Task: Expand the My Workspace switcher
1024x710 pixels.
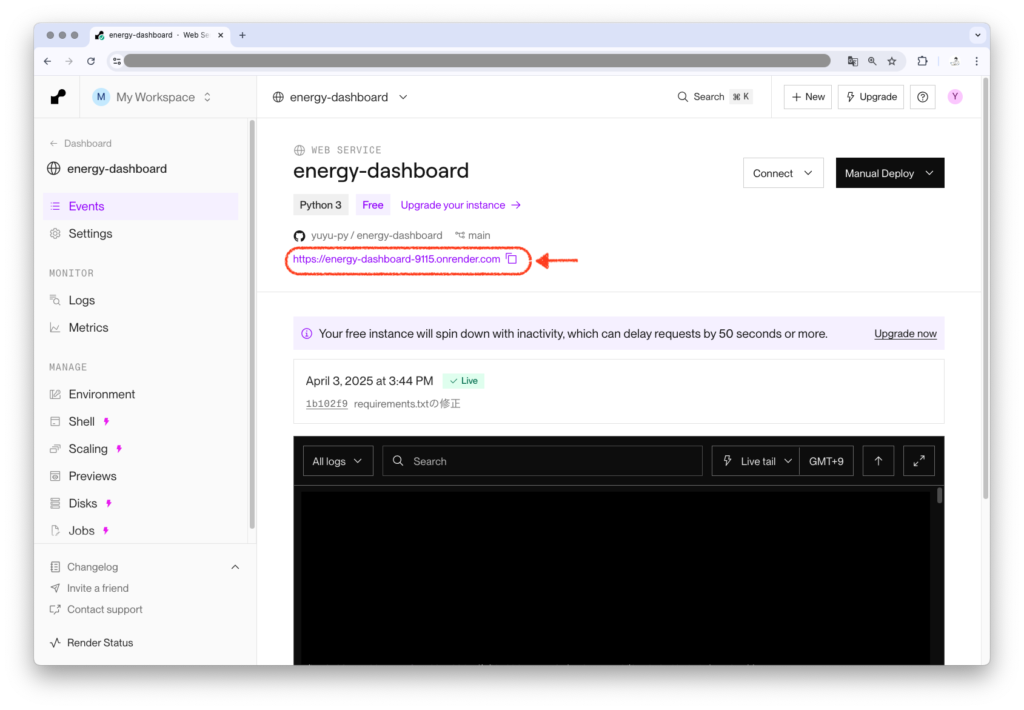Action: (x=152, y=97)
